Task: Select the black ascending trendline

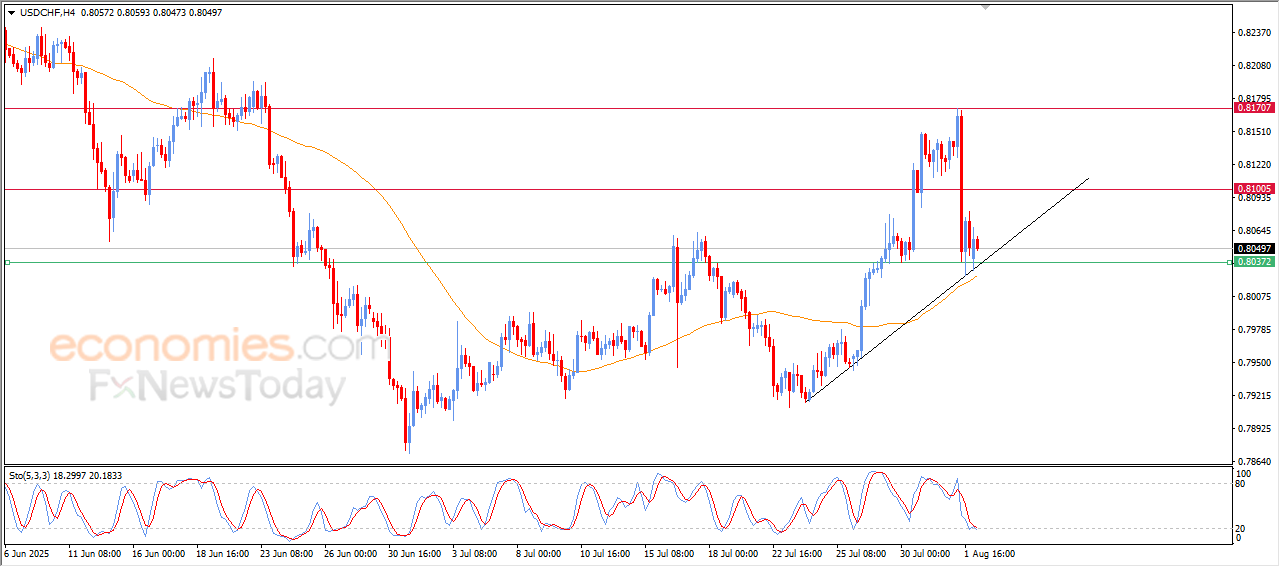Action: point(947,290)
